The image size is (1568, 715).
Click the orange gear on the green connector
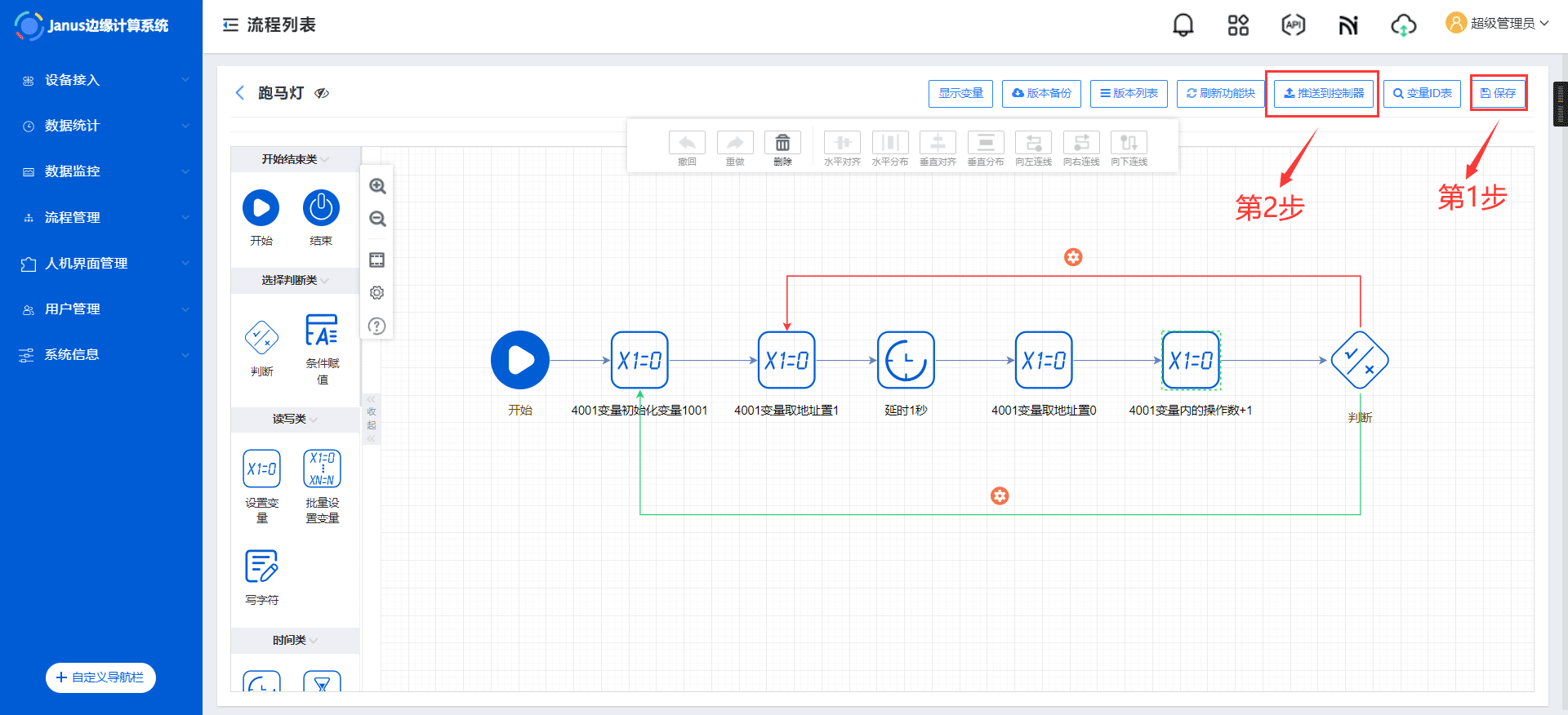coord(1000,496)
